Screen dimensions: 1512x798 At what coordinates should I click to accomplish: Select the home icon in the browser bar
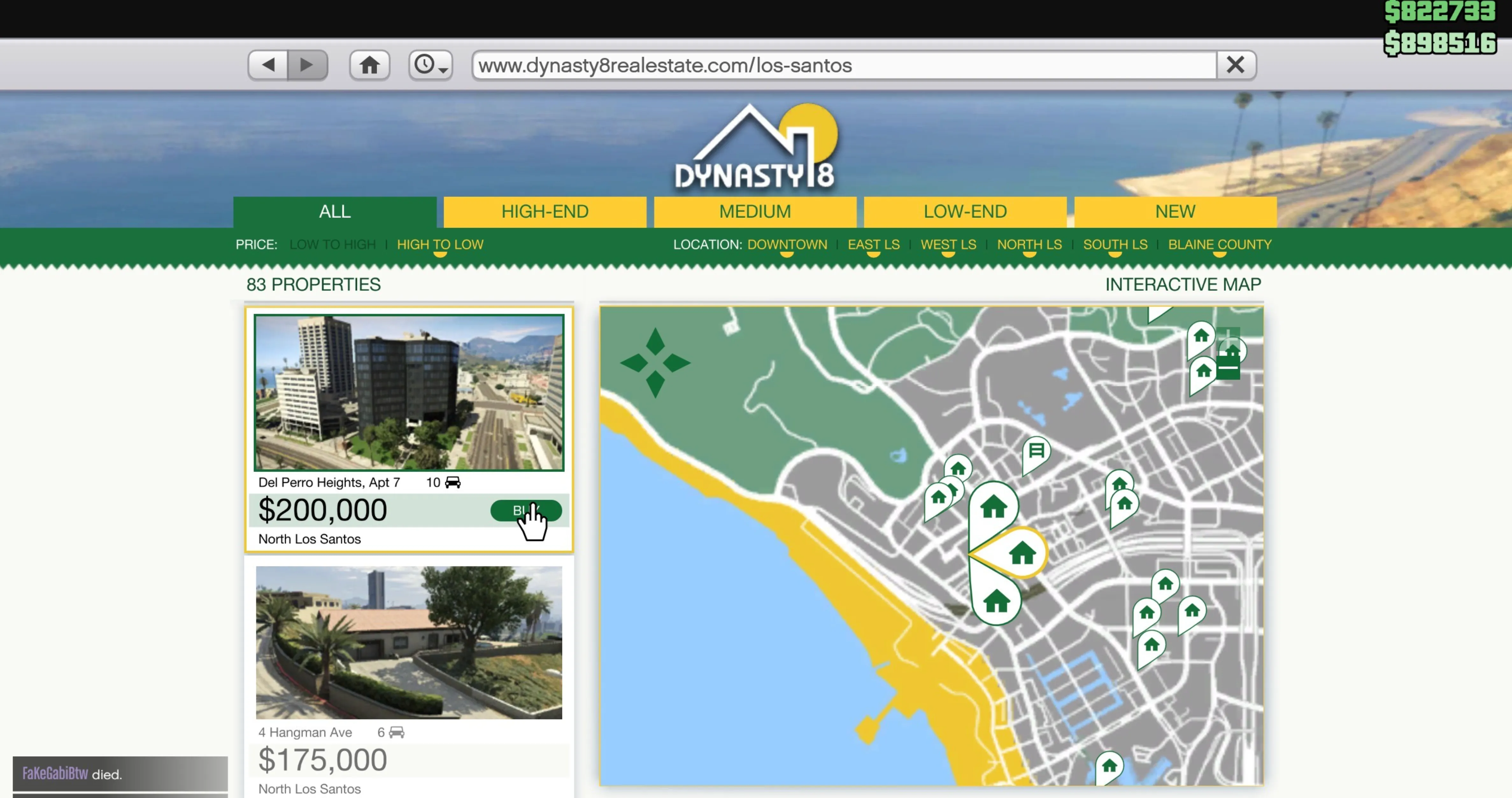coord(369,65)
